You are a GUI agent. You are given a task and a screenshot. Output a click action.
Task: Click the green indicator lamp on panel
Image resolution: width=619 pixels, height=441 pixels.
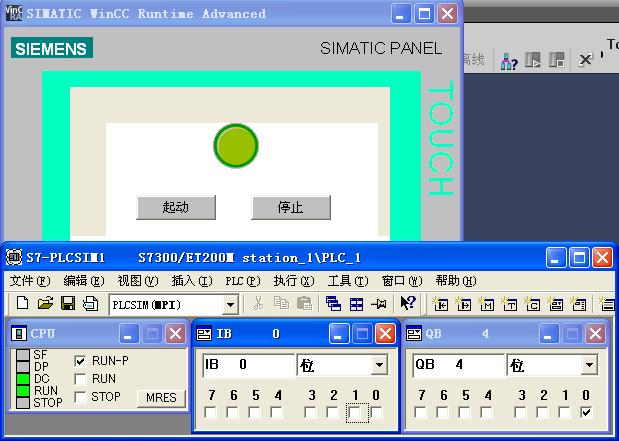tap(236, 146)
